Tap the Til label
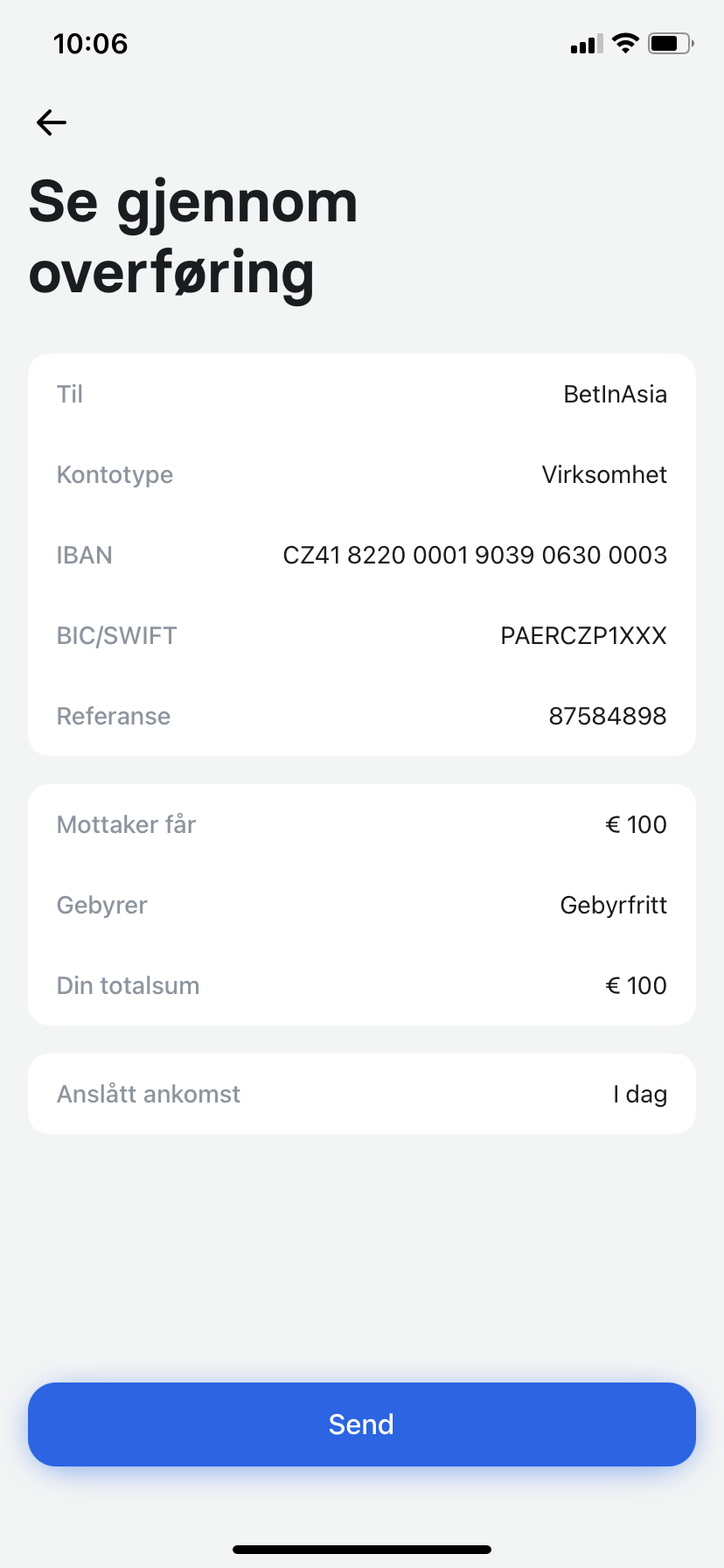The width and height of the screenshot is (724, 1568). [x=70, y=395]
